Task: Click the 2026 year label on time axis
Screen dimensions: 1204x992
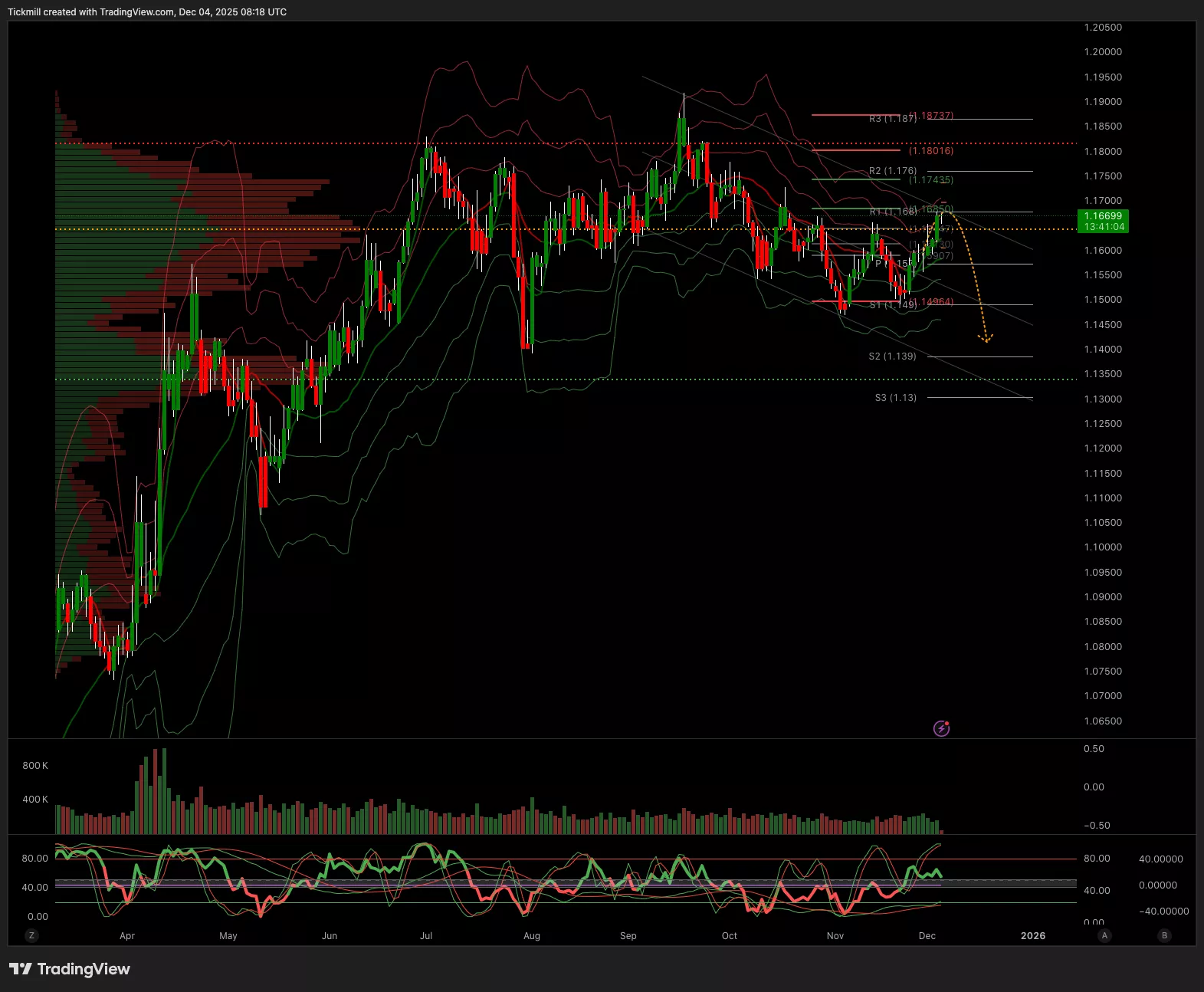Action: coord(1032,935)
